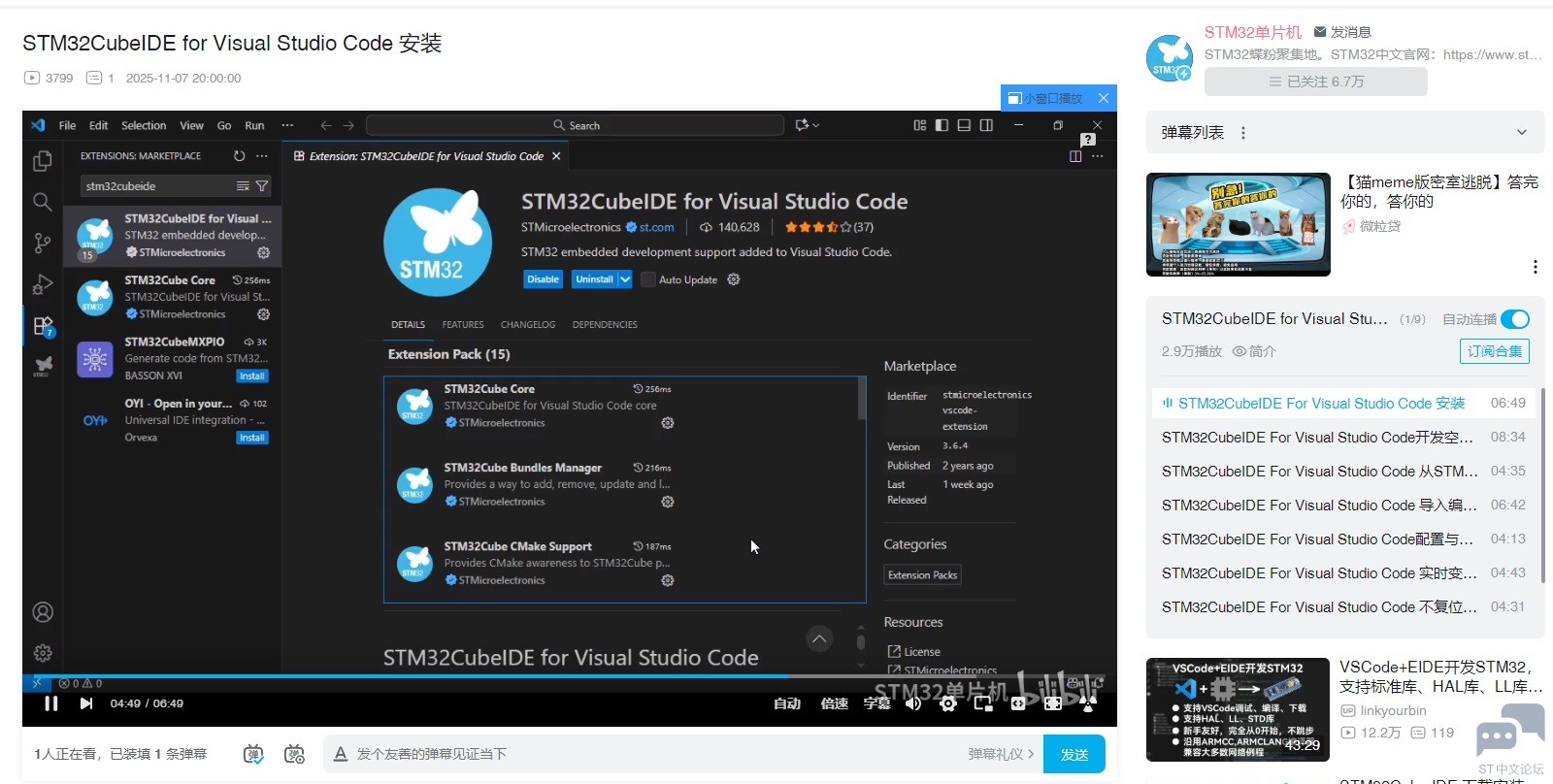Open the Manage gear in VS Code activity bar

pyautogui.click(x=43, y=653)
